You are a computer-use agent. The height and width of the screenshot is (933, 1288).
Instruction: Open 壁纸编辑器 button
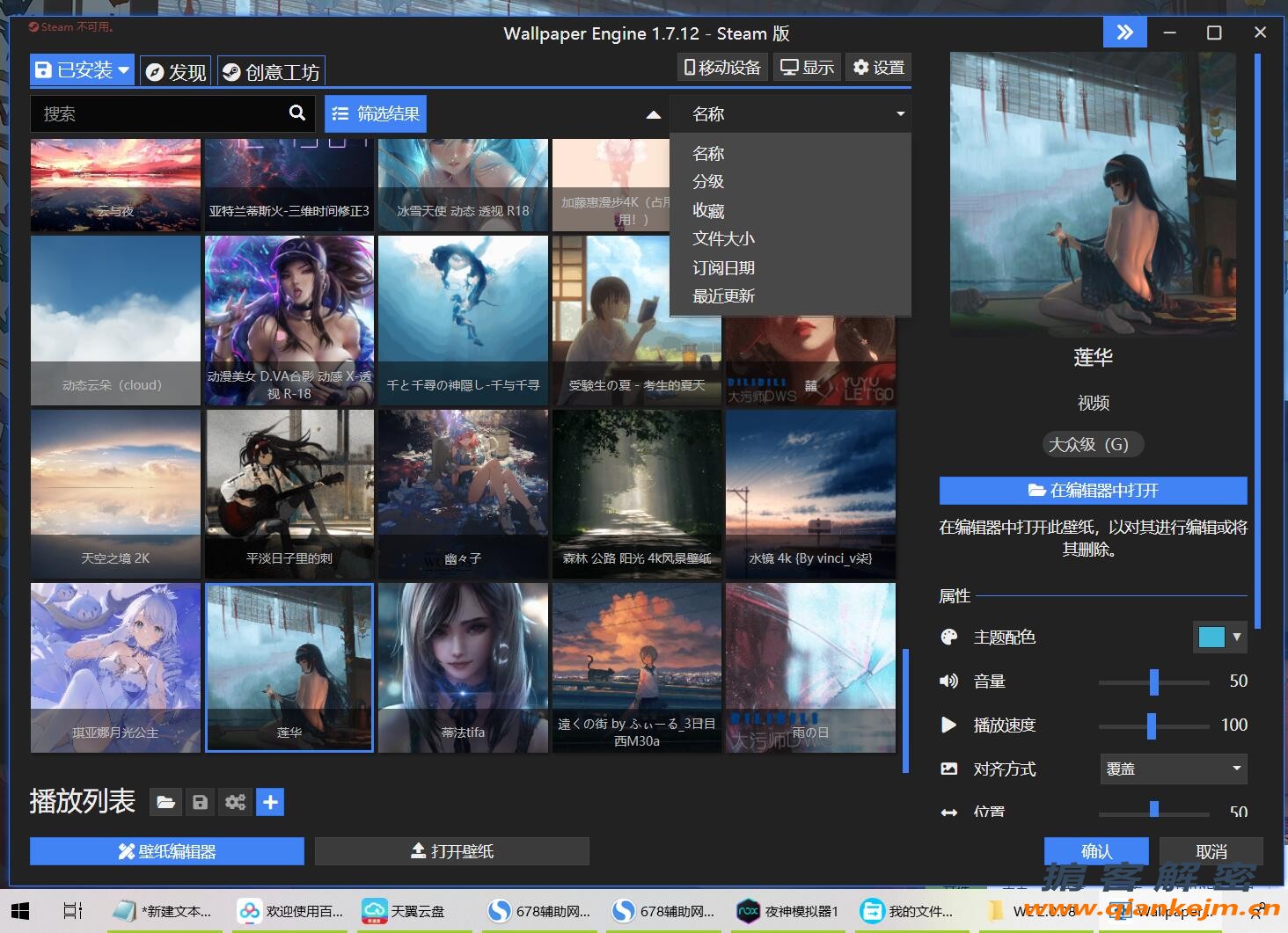167,851
